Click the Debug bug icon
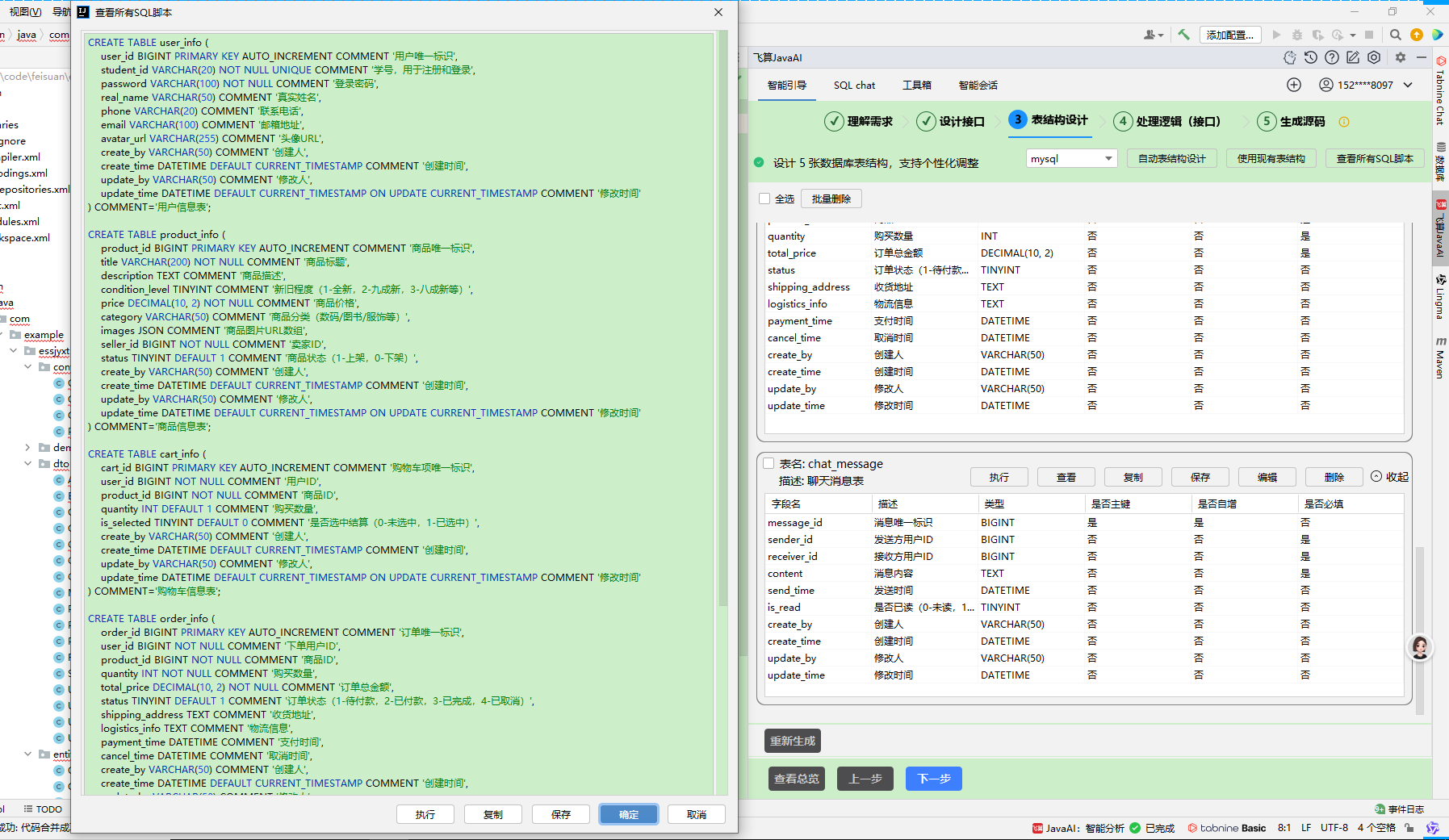Image resolution: width=1449 pixels, height=840 pixels. tap(1297, 35)
